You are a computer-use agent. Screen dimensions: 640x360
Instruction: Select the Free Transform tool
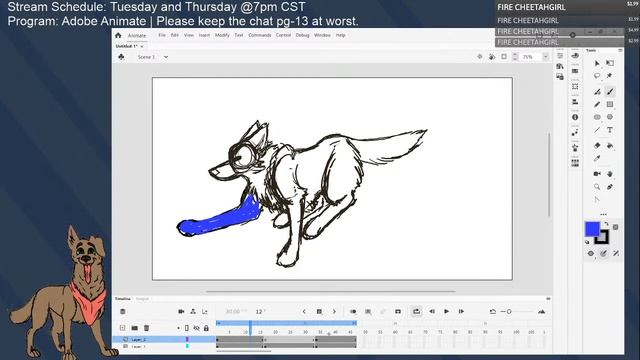coord(610,63)
